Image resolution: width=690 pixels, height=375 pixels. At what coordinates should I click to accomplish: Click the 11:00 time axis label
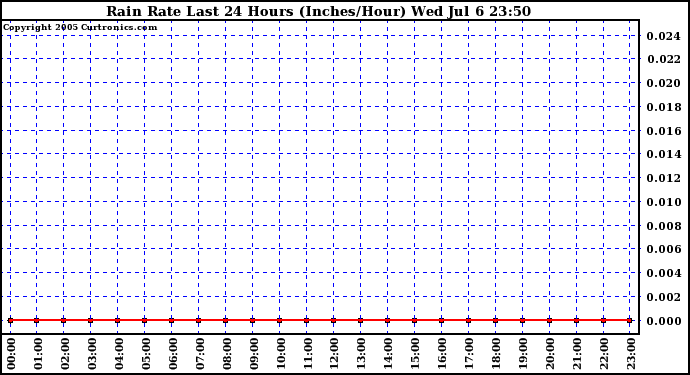coord(308,353)
